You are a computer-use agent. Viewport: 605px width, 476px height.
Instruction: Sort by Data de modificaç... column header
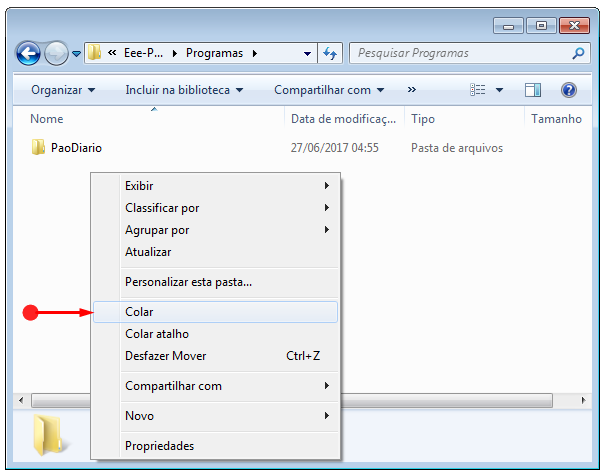pos(344,119)
